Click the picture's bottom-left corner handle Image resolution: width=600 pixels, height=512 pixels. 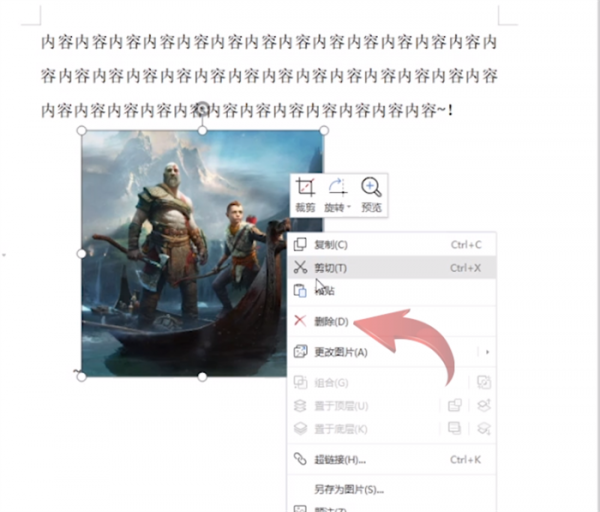(82, 377)
